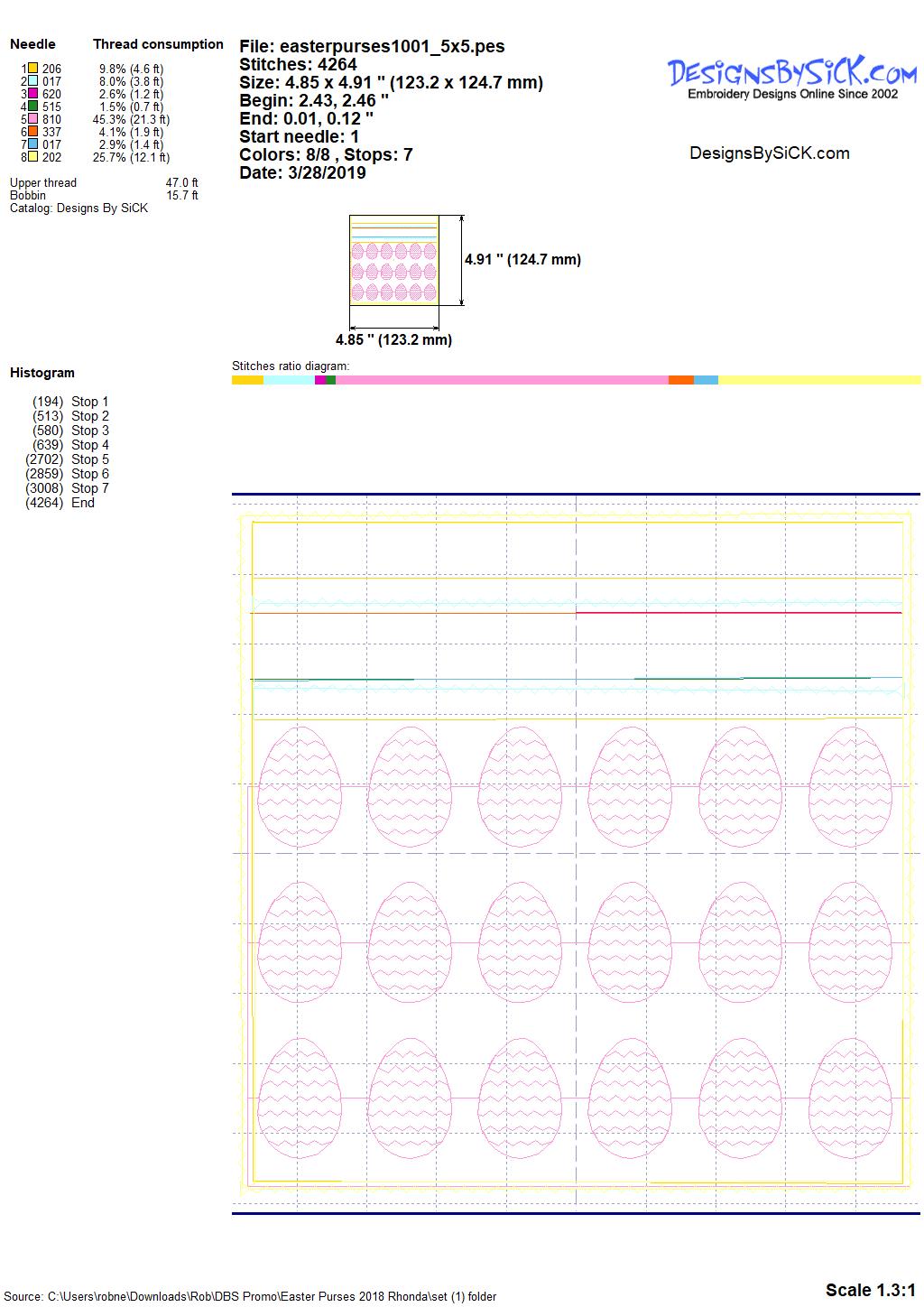The image size is (924, 1307).
Task: Pick the pink needle 5 swatch (810)
Action: point(32,119)
